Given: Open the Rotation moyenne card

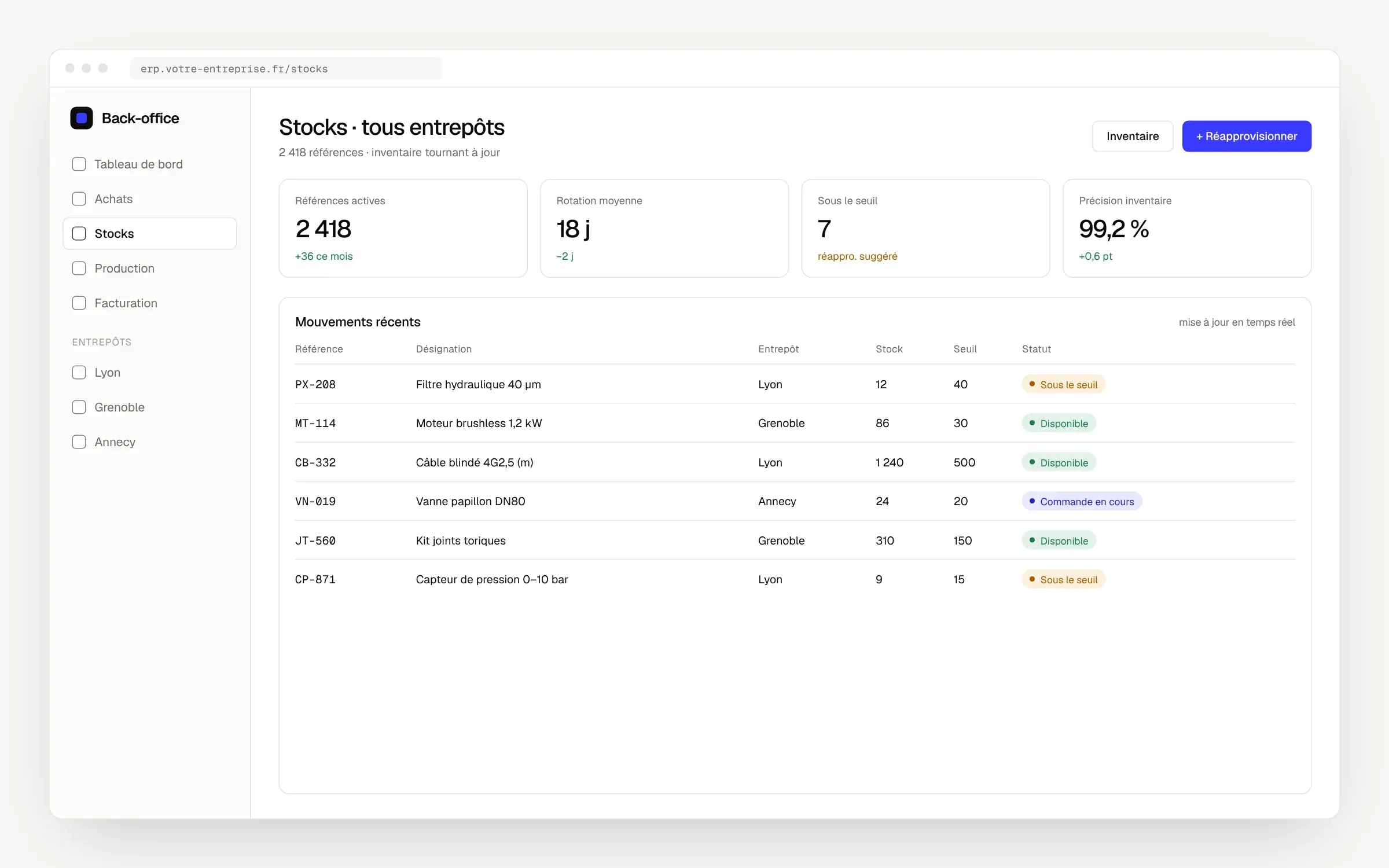Looking at the screenshot, I should coord(664,228).
